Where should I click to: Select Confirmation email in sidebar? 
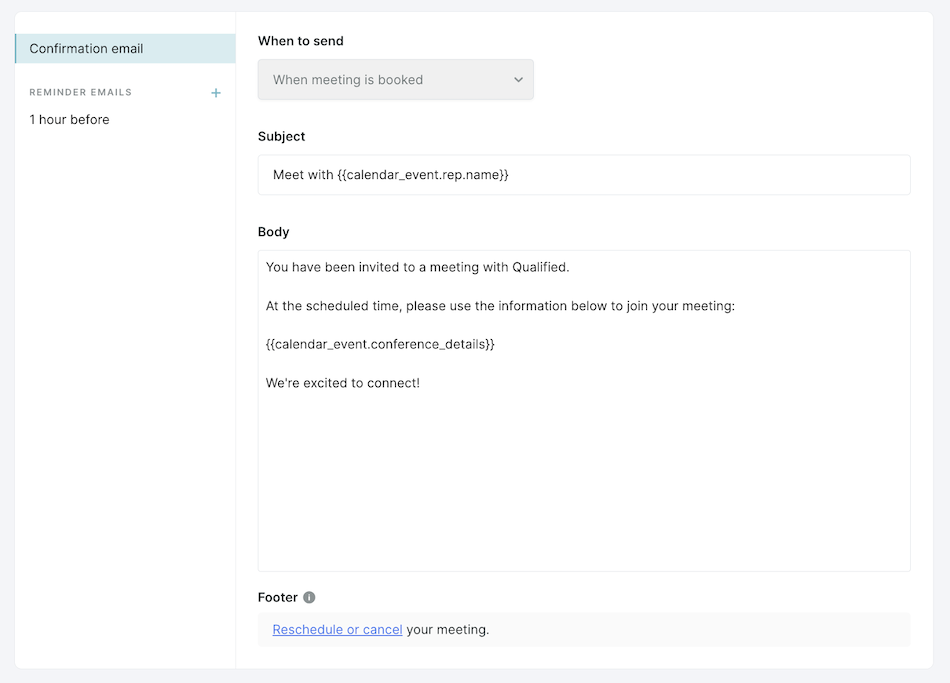pyautogui.click(x=125, y=48)
